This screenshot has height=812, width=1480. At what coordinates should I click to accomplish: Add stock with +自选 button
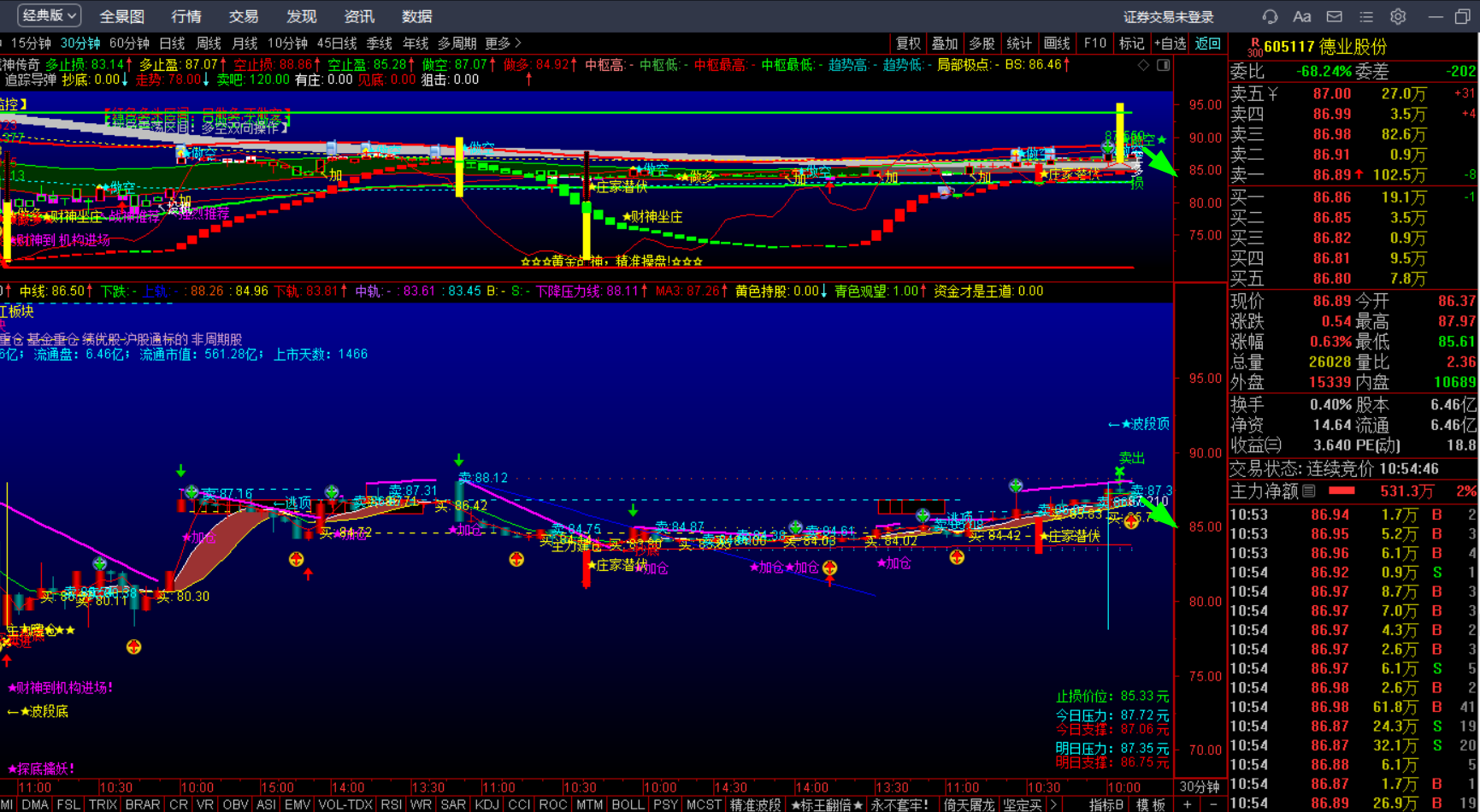1170,44
